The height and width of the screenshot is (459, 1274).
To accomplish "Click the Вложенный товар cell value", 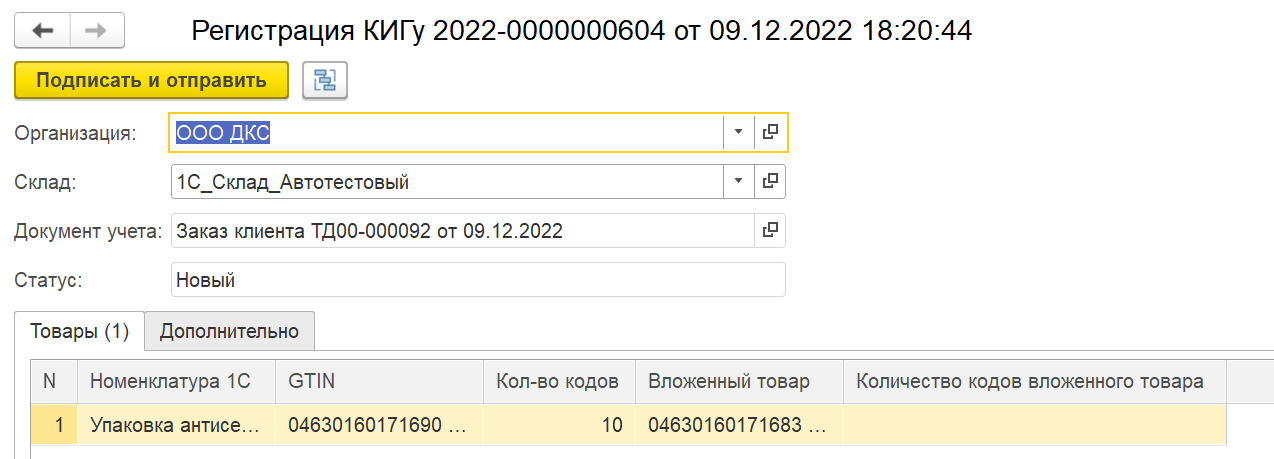I will [x=737, y=425].
